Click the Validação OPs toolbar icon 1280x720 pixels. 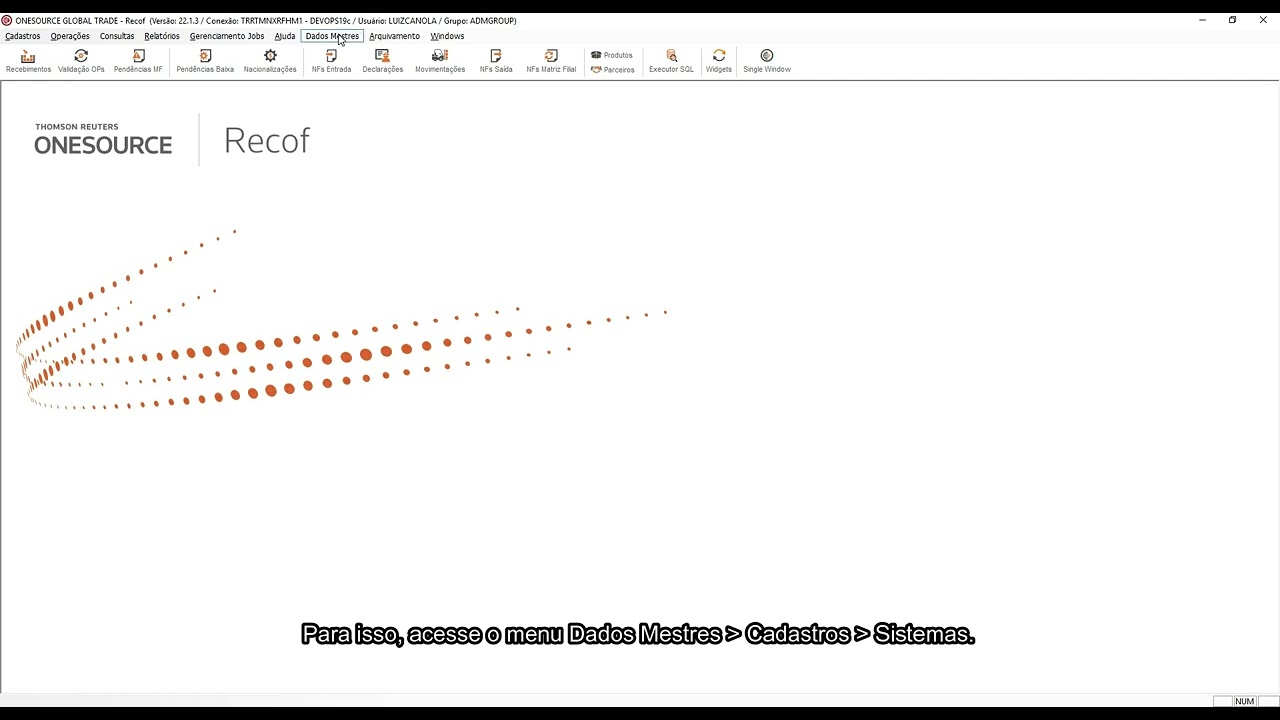[x=81, y=61]
